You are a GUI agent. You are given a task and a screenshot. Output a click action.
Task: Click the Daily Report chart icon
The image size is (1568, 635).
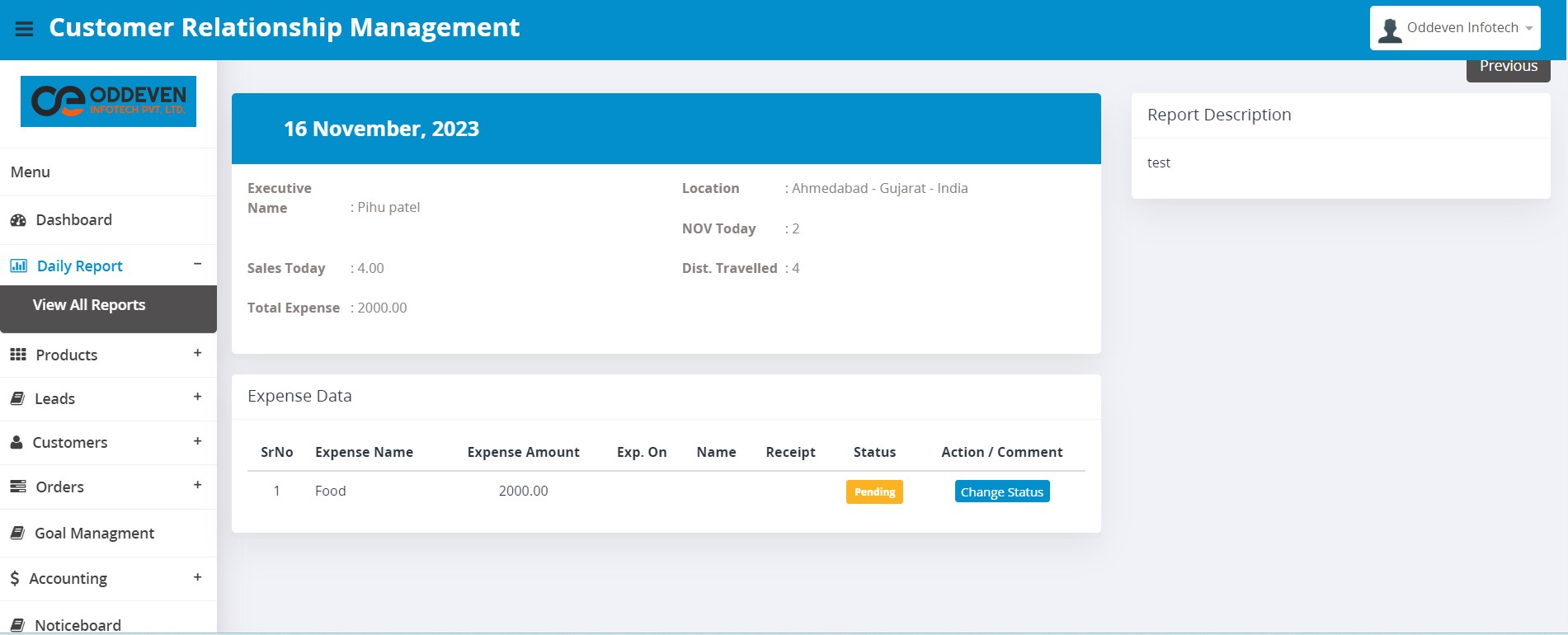(18, 266)
